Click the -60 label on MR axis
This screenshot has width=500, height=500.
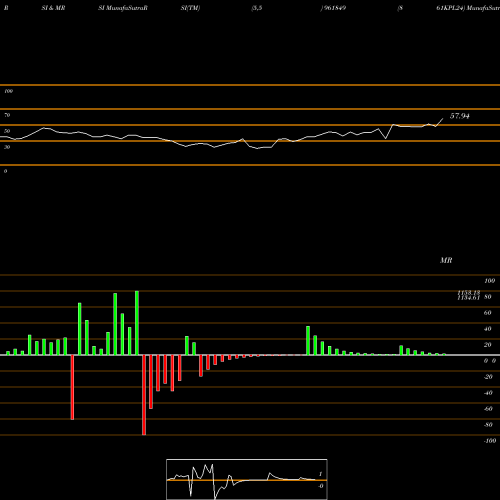[488, 409]
